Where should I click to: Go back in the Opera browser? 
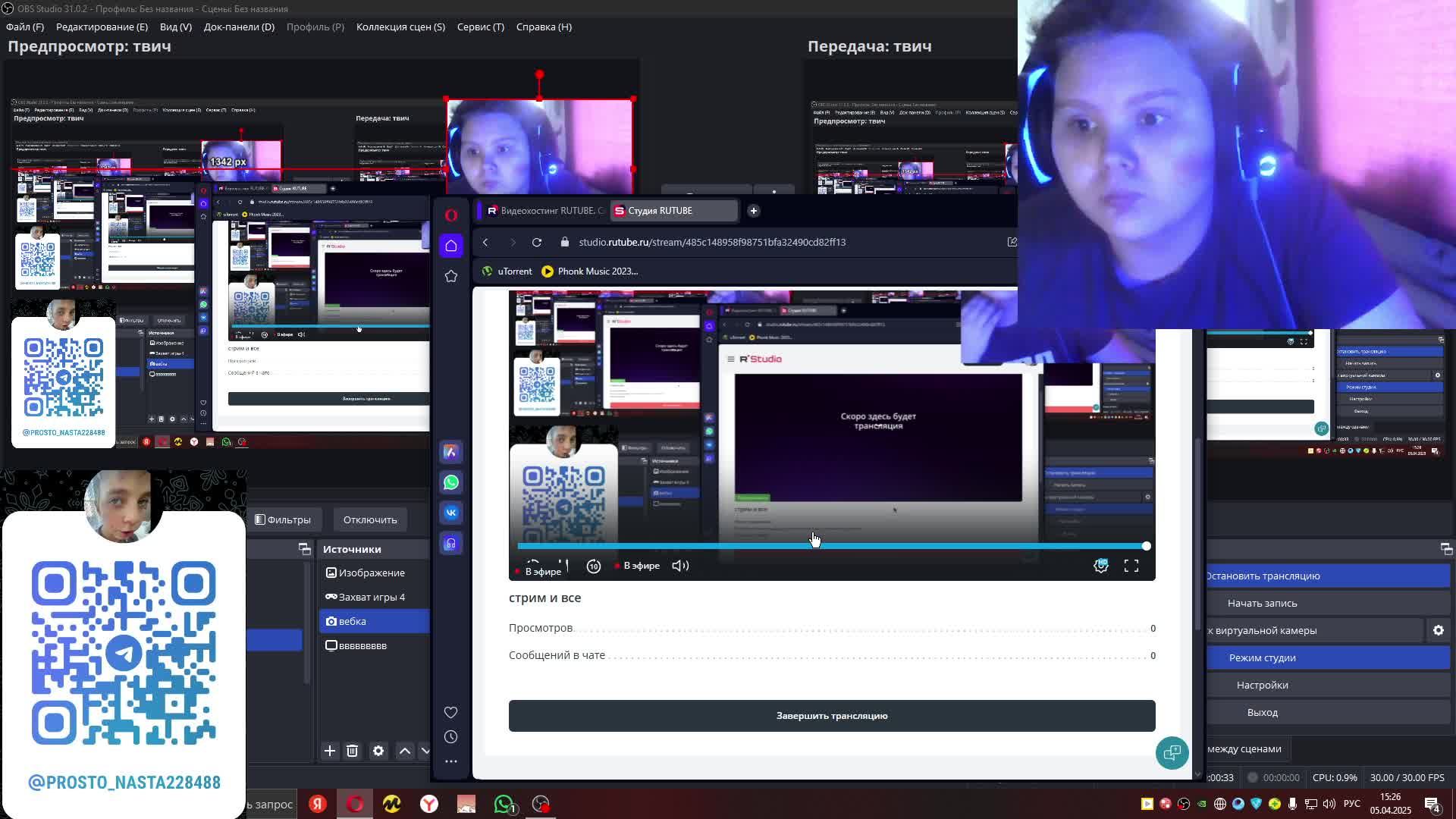tap(485, 242)
